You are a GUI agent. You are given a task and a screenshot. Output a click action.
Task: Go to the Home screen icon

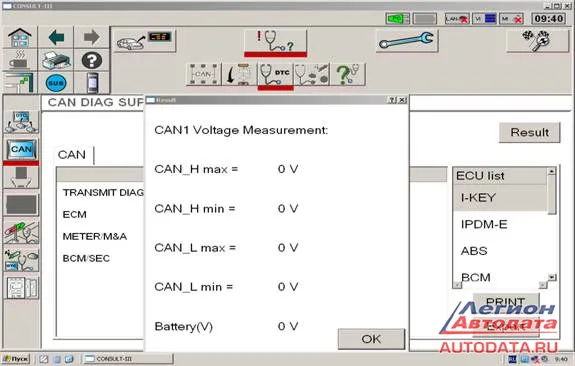point(20,38)
